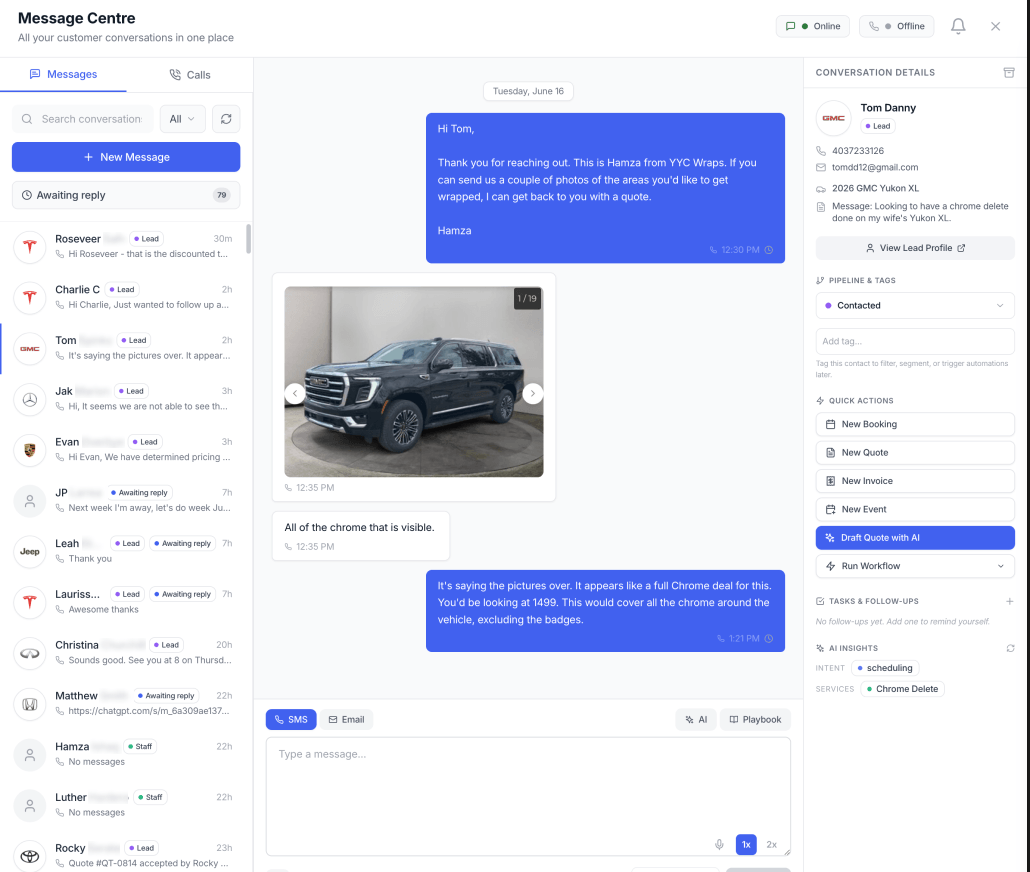Click 2026 GMC Yukon XL vehicle text
Image resolution: width=1030 pixels, height=872 pixels.
[x=875, y=188]
